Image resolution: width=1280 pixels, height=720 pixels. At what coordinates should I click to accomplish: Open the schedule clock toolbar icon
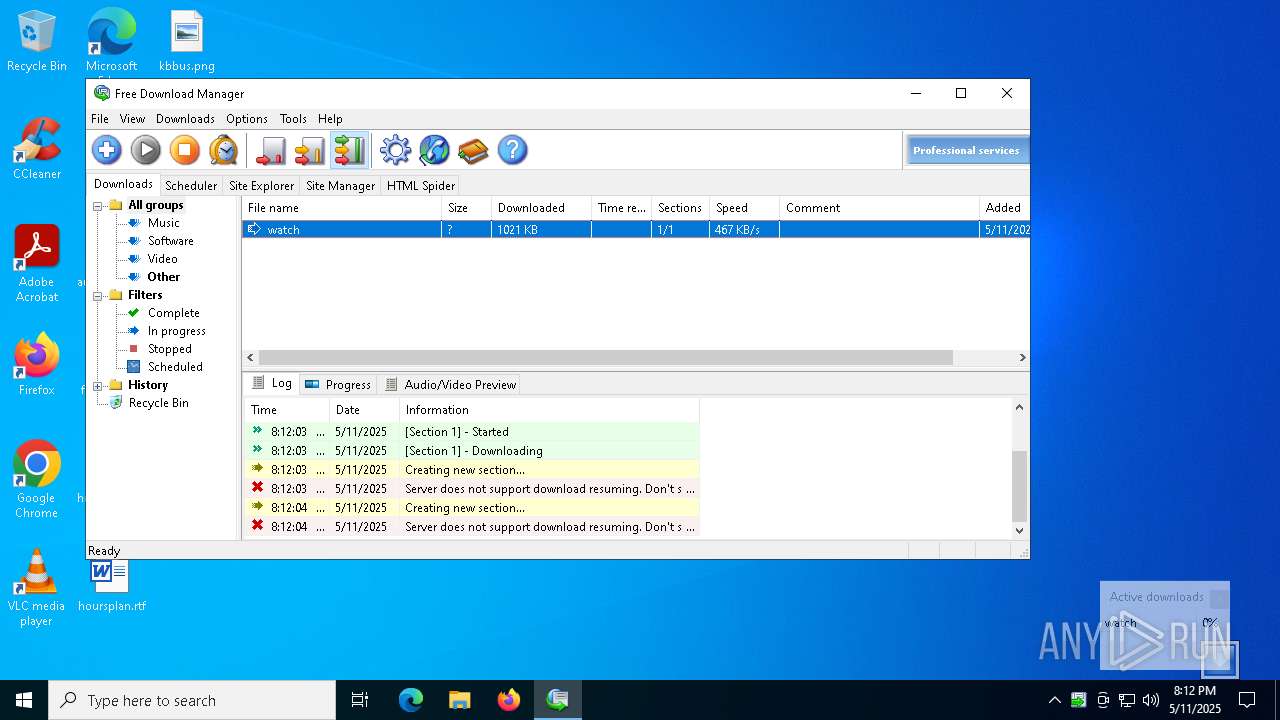point(224,150)
